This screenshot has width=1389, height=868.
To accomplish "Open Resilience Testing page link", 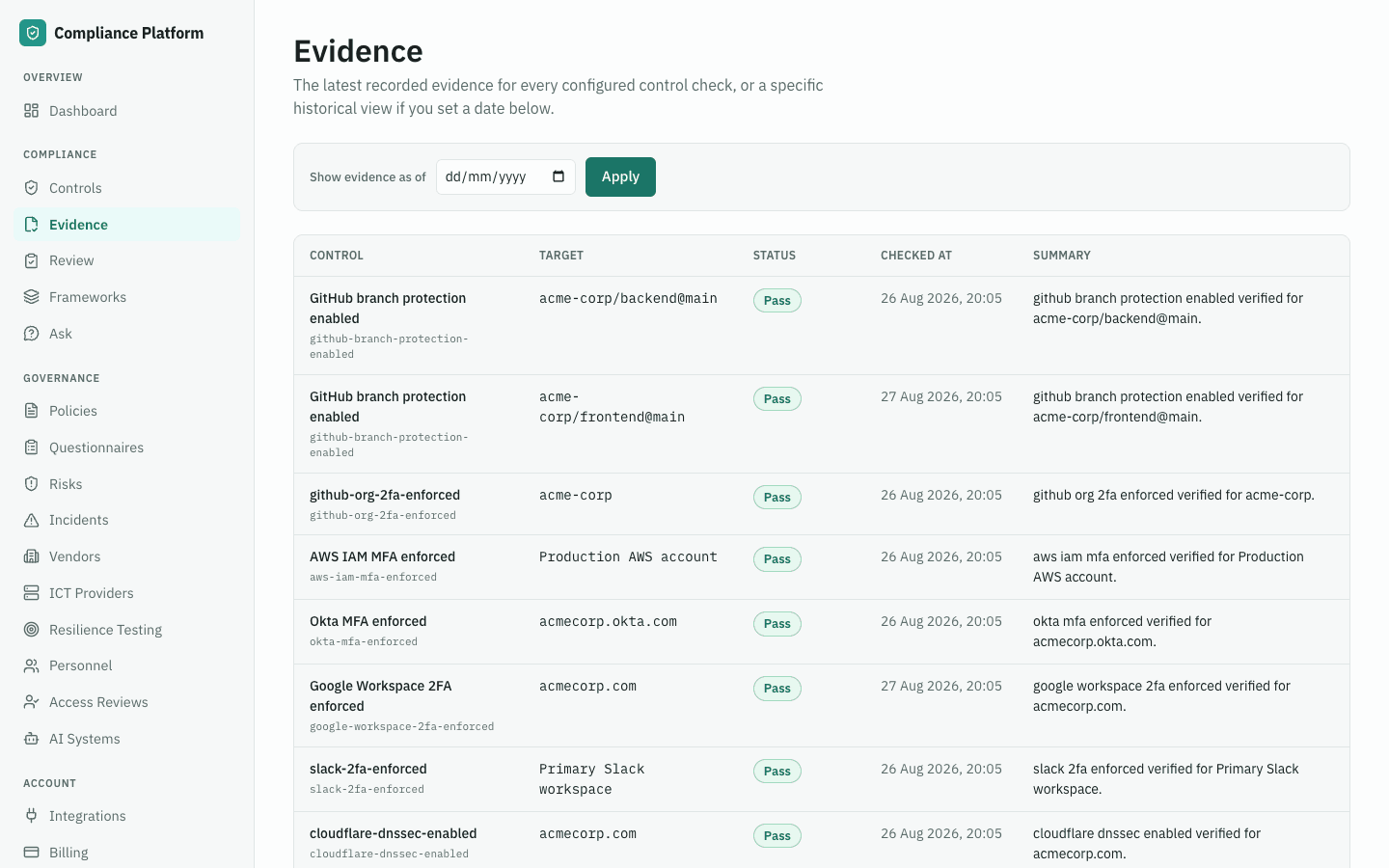I will [x=127, y=630].
